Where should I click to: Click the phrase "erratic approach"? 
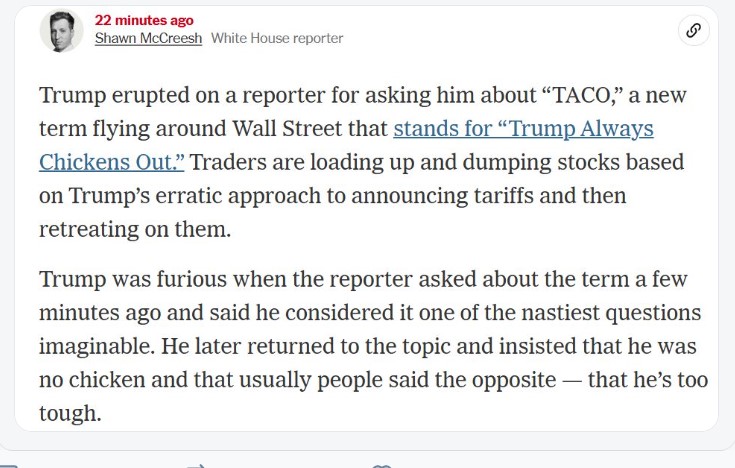coord(238,196)
